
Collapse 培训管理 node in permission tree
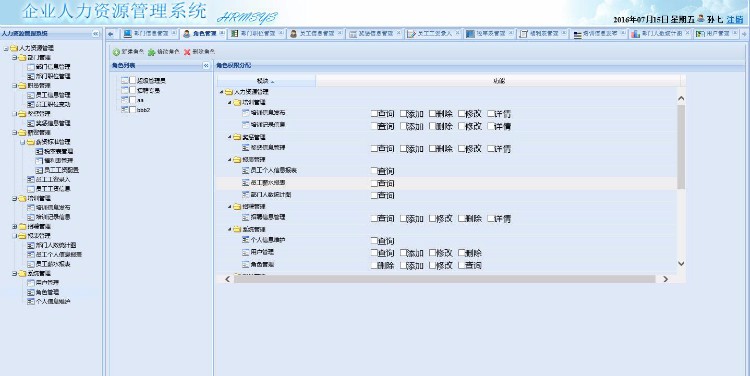230,102
